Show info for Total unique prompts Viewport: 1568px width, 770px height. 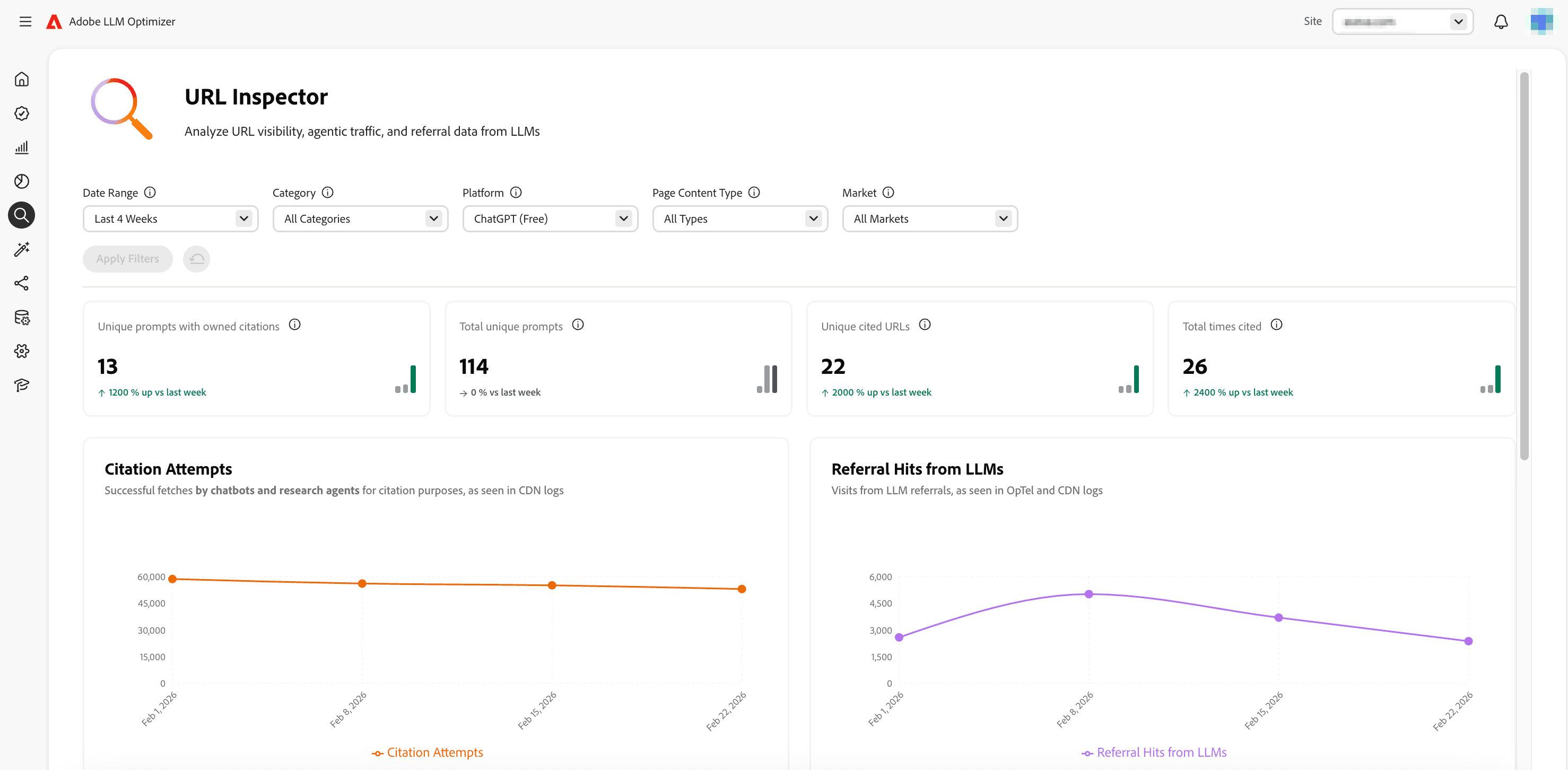[578, 325]
